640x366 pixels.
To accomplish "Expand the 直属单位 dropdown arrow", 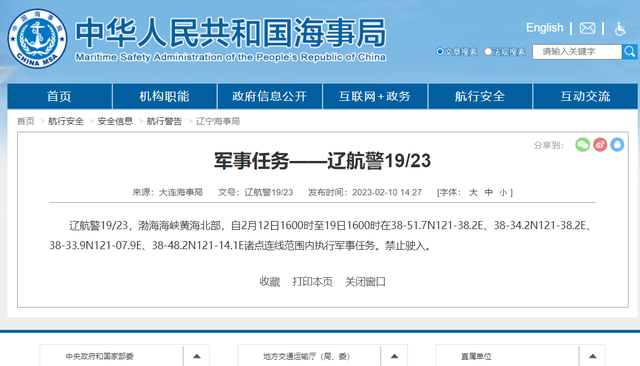I will (x=592, y=356).
